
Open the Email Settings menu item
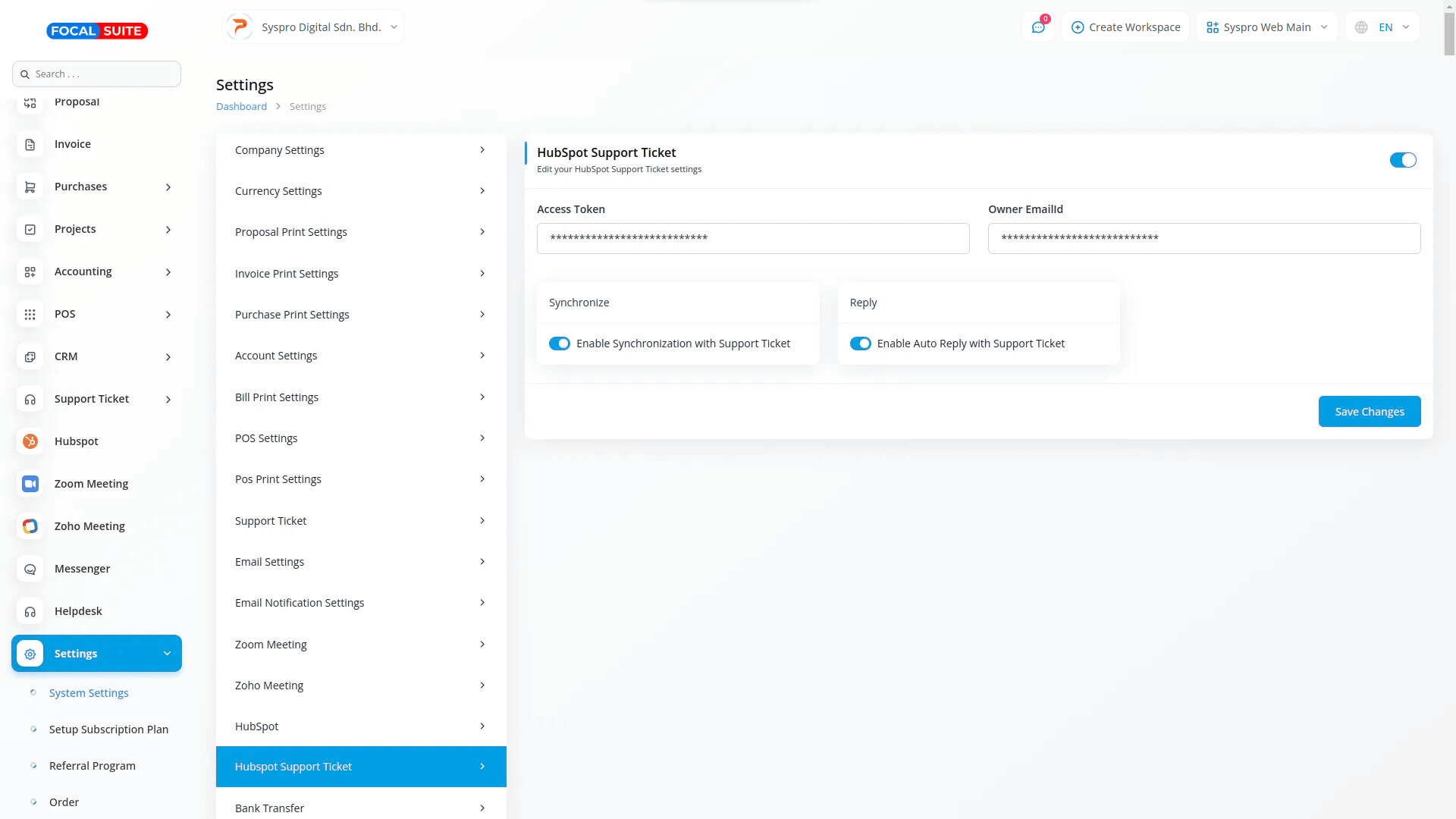360,562
